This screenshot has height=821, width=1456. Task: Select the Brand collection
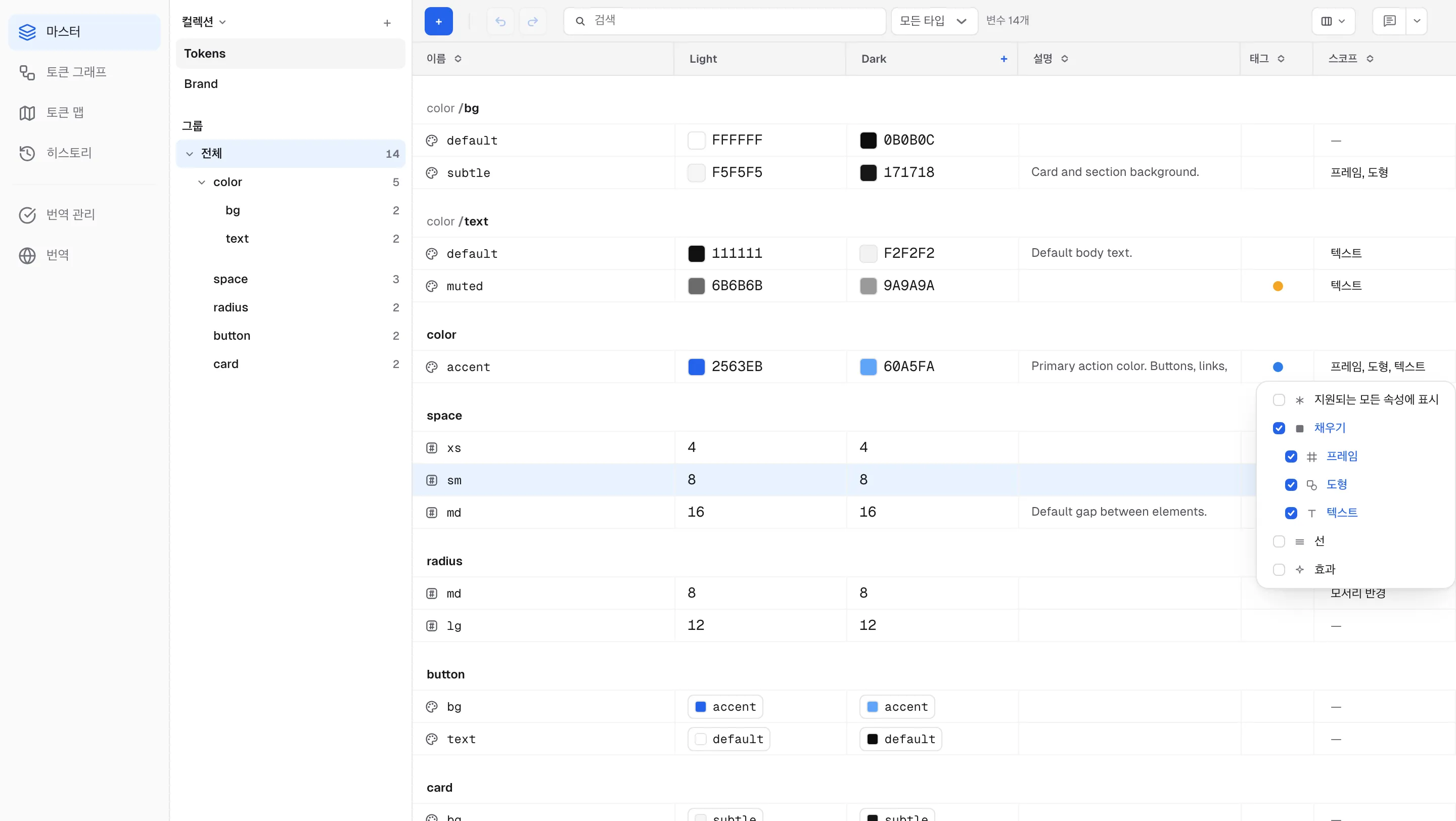pyautogui.click(x=291, y=83)
